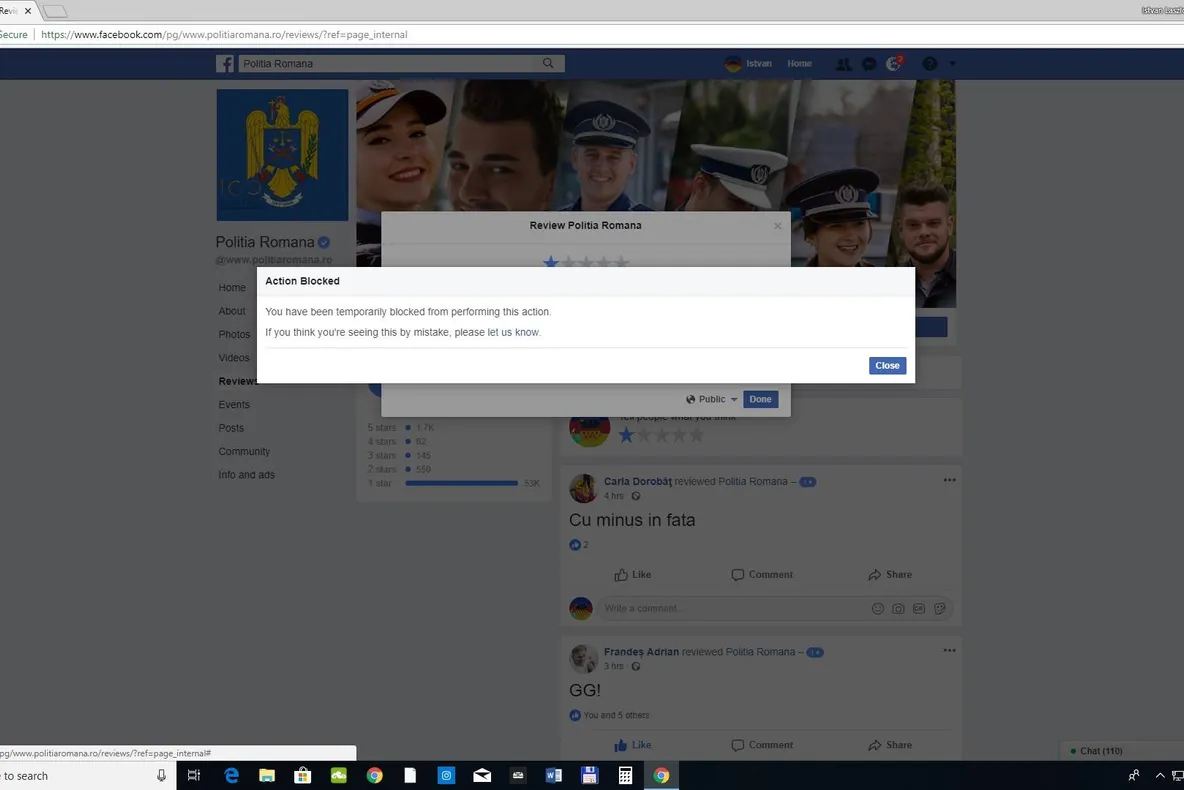Open Mail app from taskbar
1184x790 pixels.
click(x=482, y=776)
